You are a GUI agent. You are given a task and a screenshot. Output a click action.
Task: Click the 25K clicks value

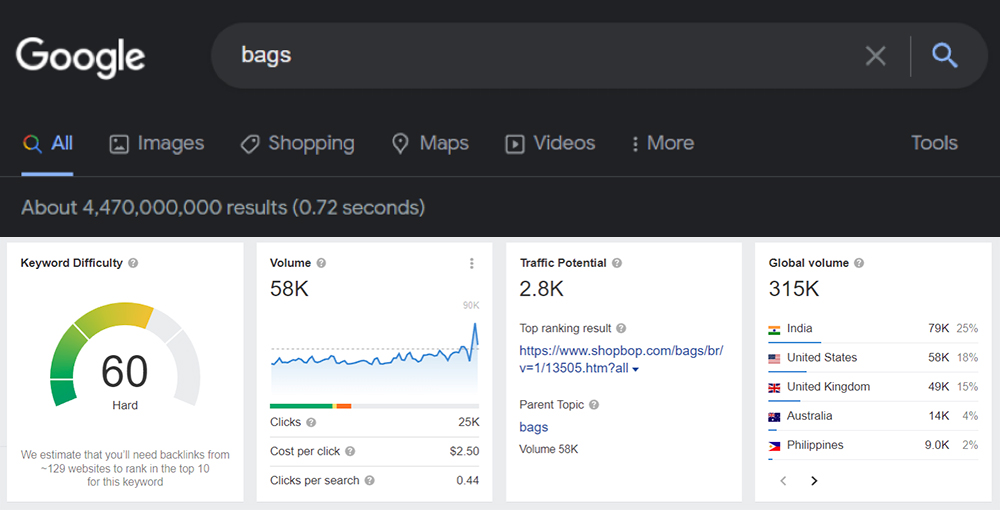(469, 422)
